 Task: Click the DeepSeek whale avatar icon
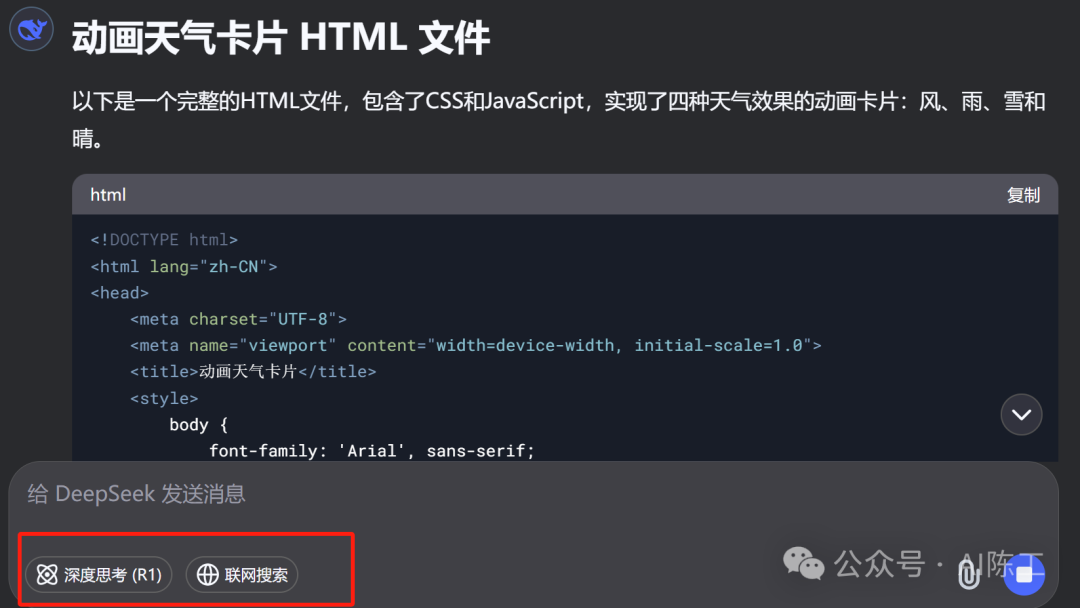click(31, 30)
